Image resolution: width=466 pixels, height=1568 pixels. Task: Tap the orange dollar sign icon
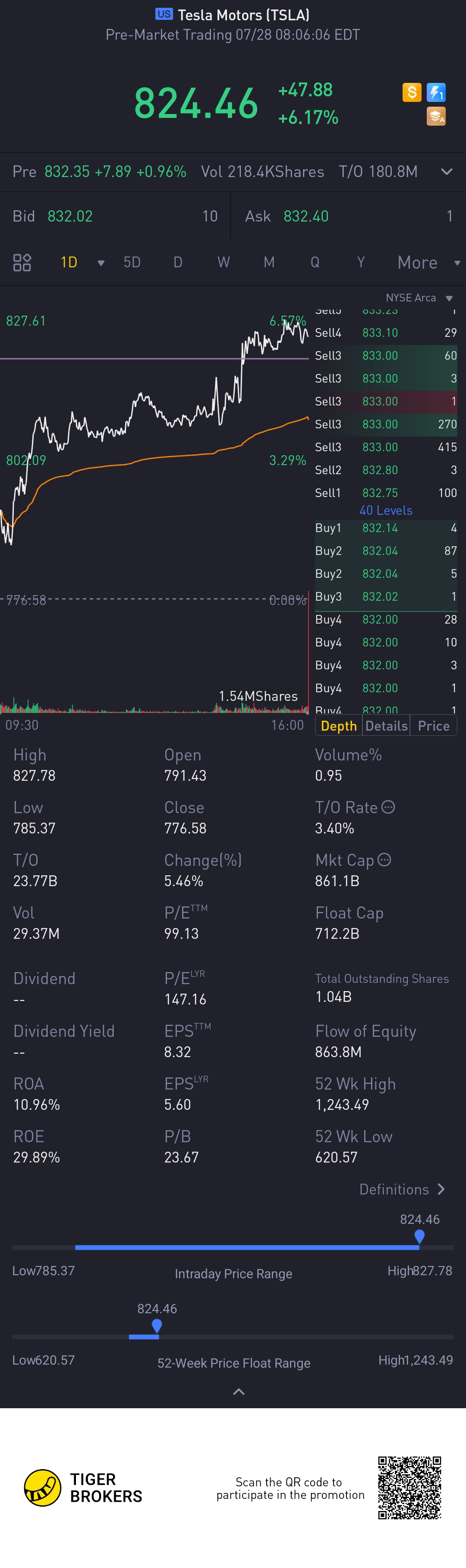412,92
